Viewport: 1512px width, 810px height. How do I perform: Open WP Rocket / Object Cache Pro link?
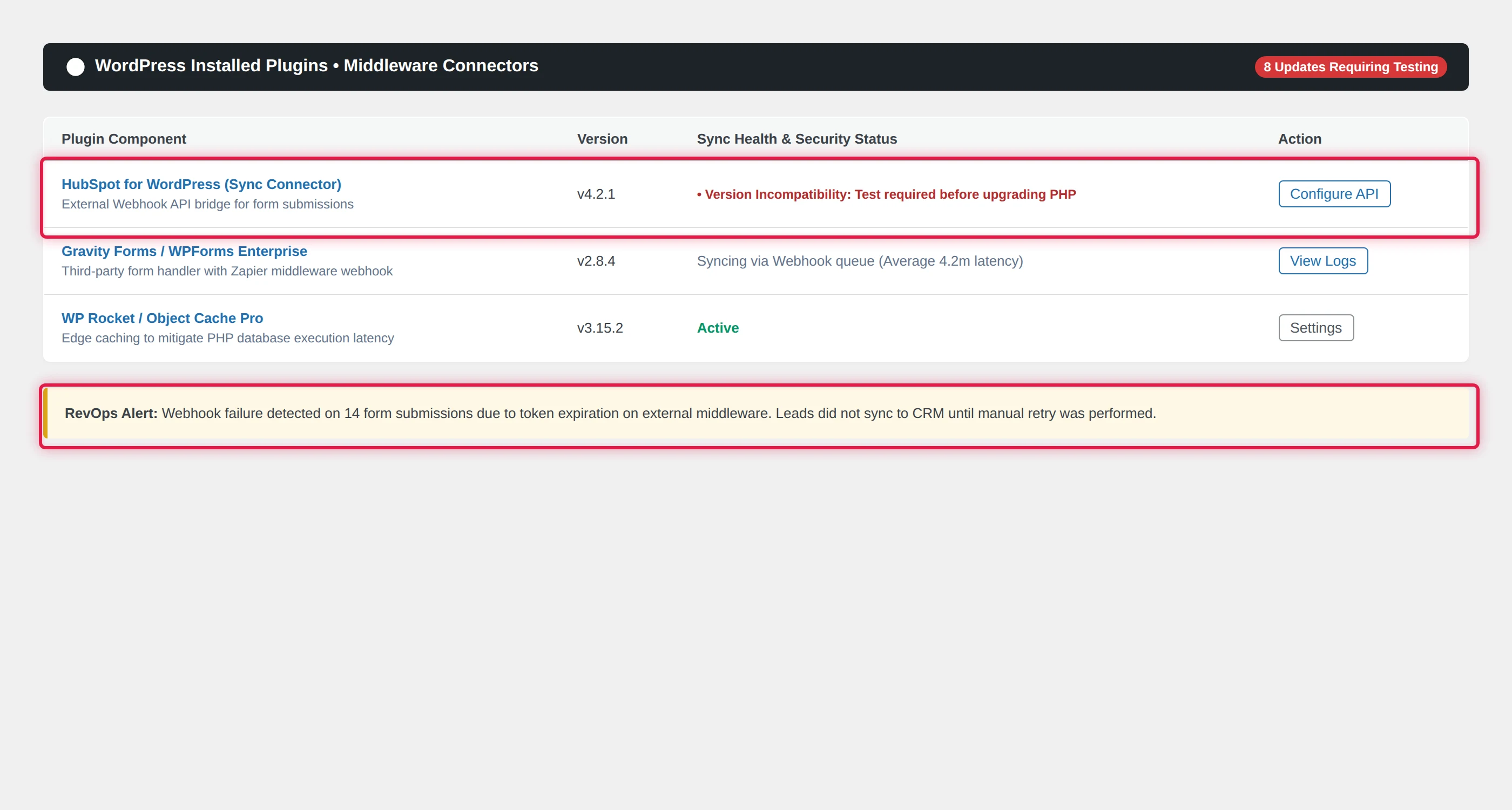(x=162, y=318)
